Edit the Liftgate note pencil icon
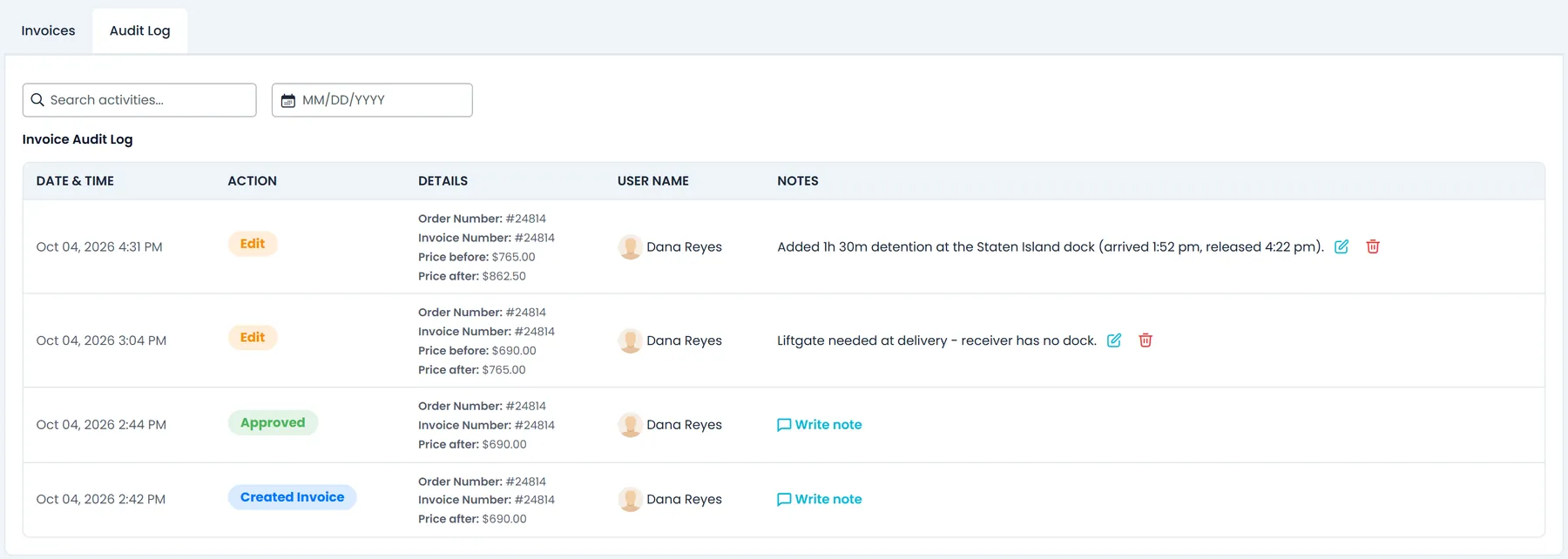The height and width of the screenshot is (559, 1568). 1114,340
